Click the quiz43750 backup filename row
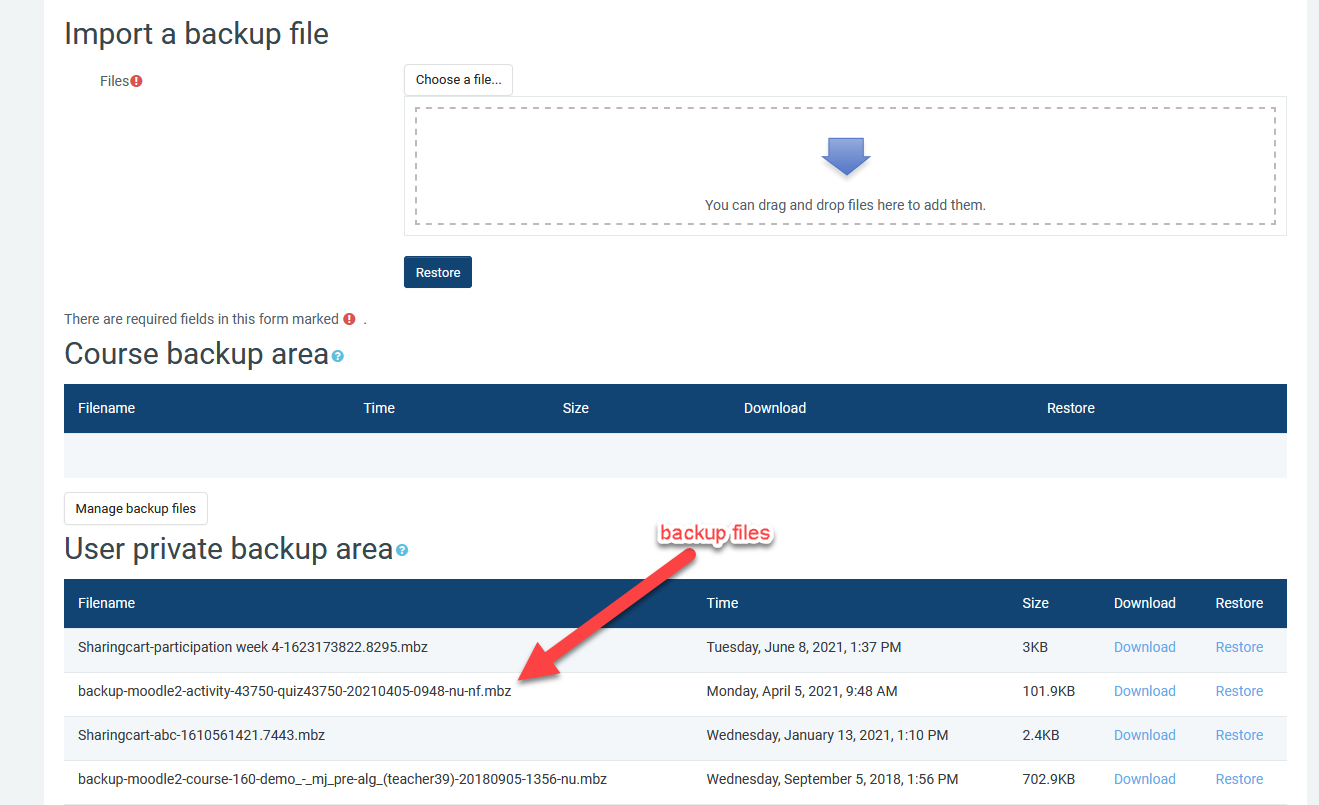Screen dimensions: 1319x805 [294, 691]
